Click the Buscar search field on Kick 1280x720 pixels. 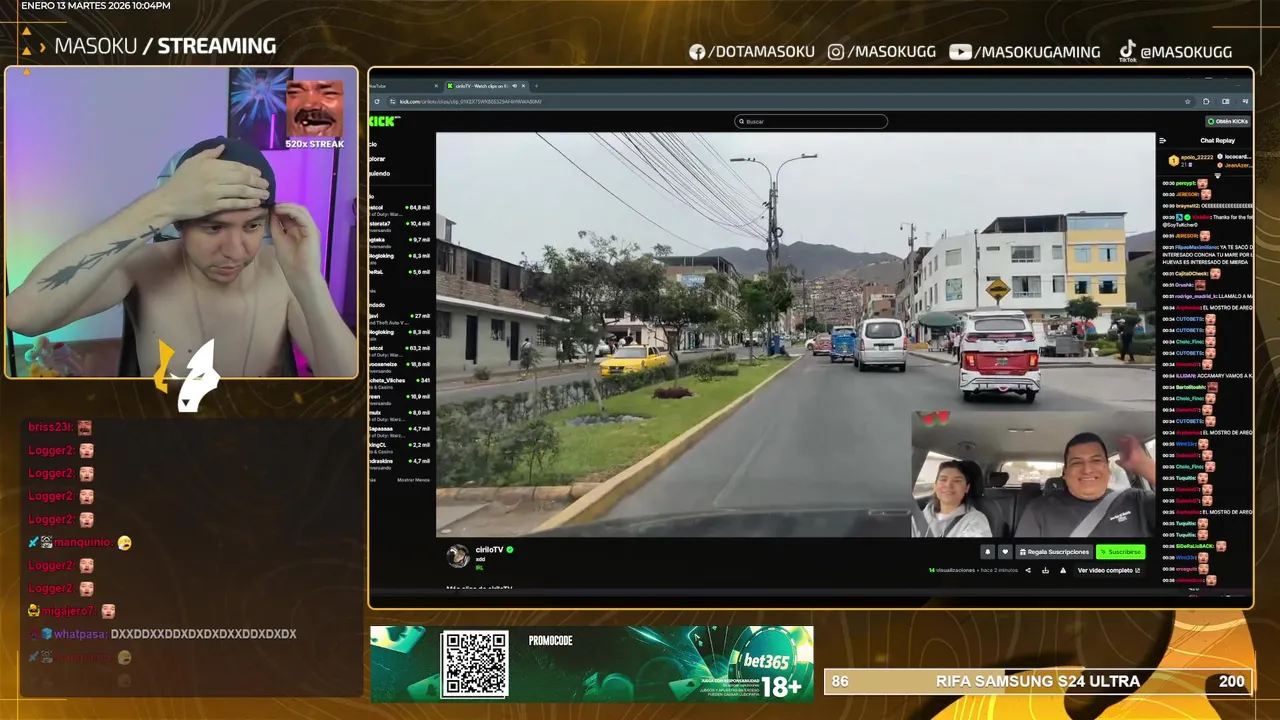point(811,121)
